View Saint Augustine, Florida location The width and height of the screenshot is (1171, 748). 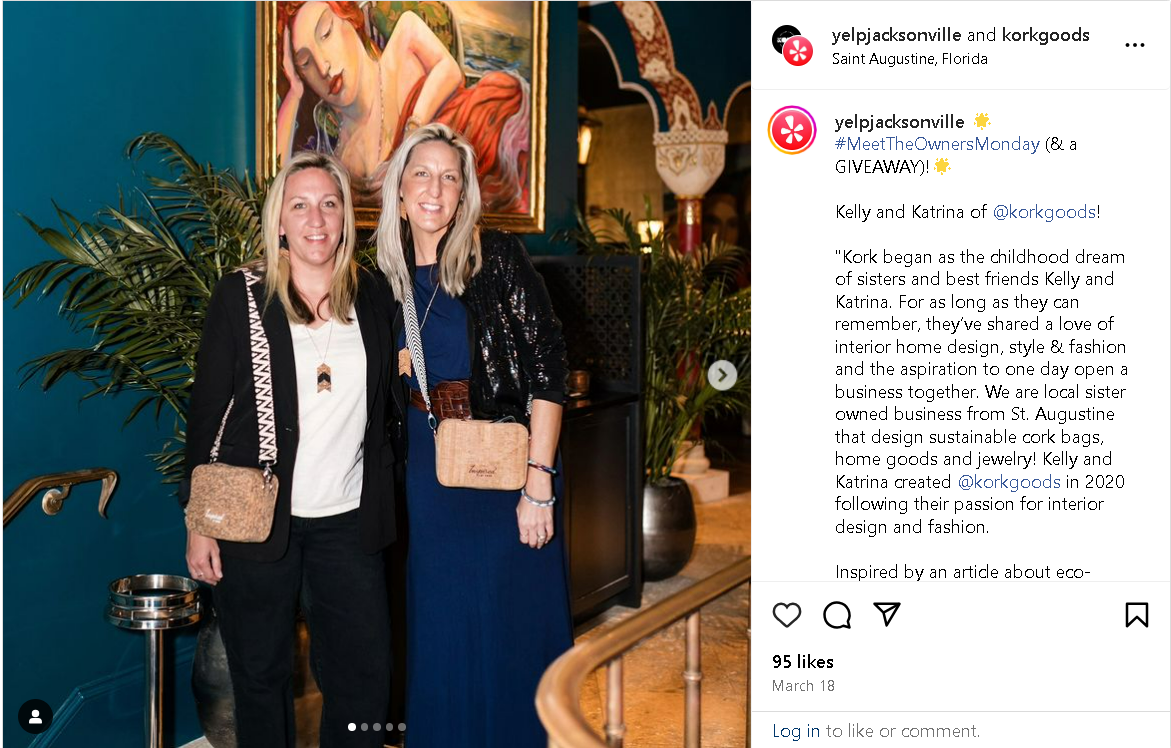910,59
